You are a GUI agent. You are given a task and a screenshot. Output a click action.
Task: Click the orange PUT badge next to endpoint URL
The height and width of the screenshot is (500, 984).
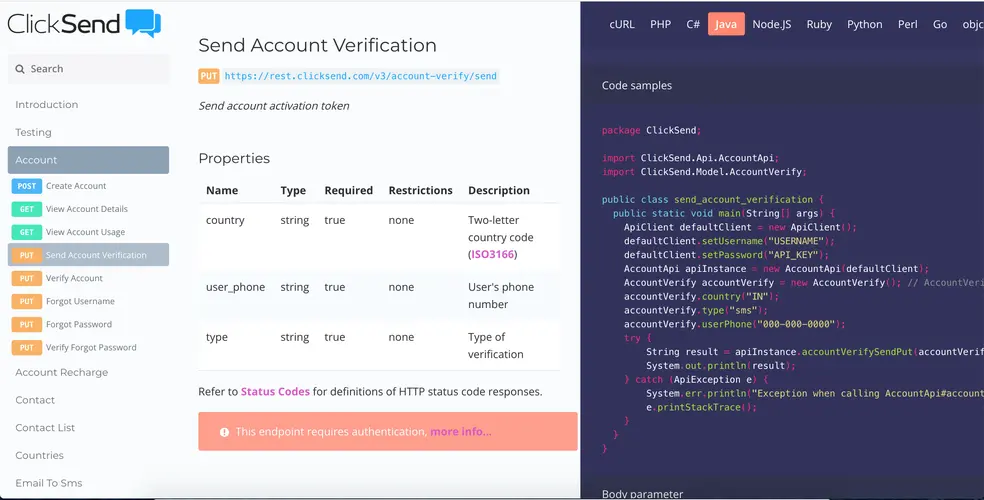coord(208,76)
